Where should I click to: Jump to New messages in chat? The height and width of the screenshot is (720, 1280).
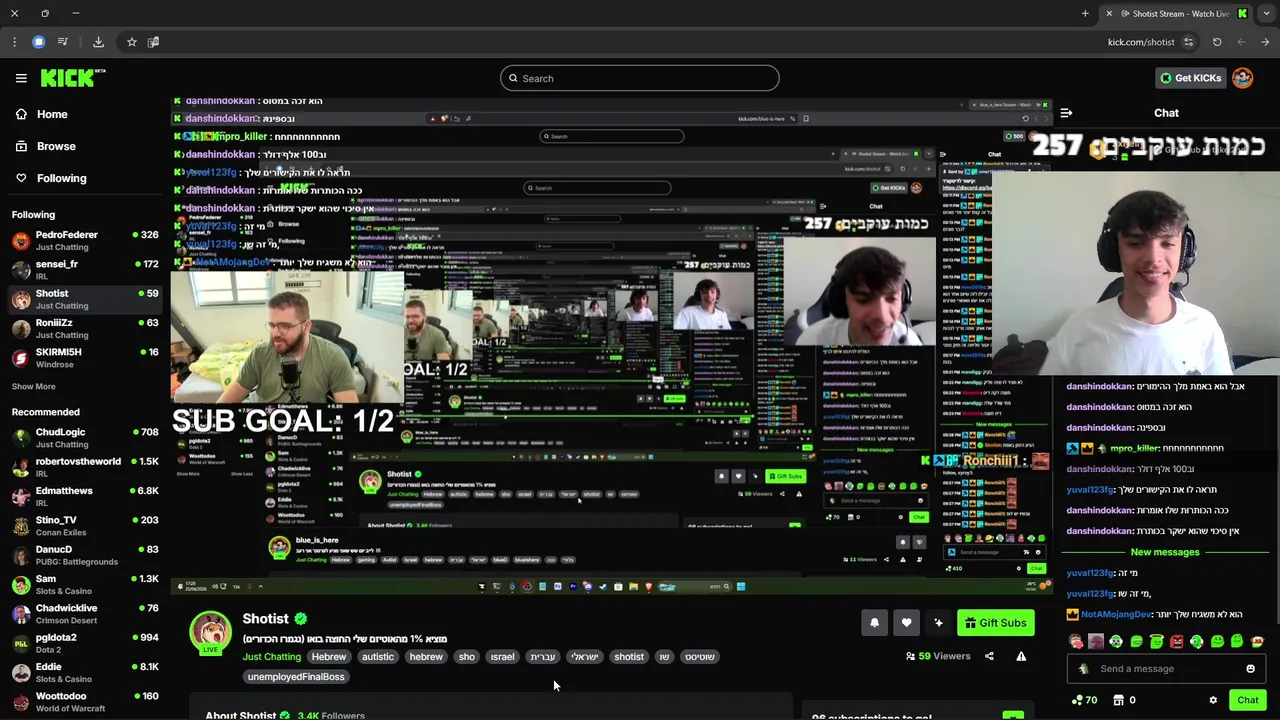(x=1165, y=552)
